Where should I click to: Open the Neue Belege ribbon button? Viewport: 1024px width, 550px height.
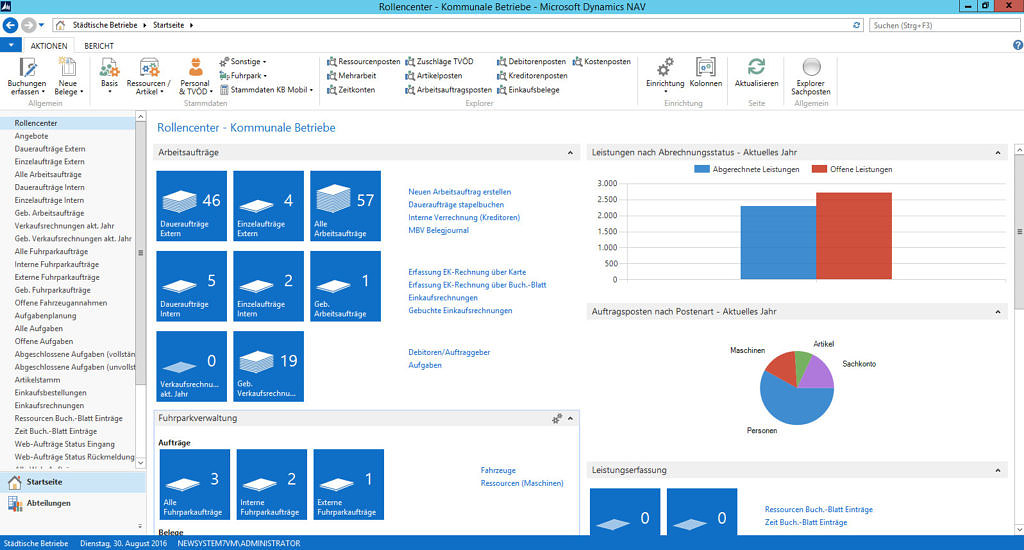tap(68, 76)
